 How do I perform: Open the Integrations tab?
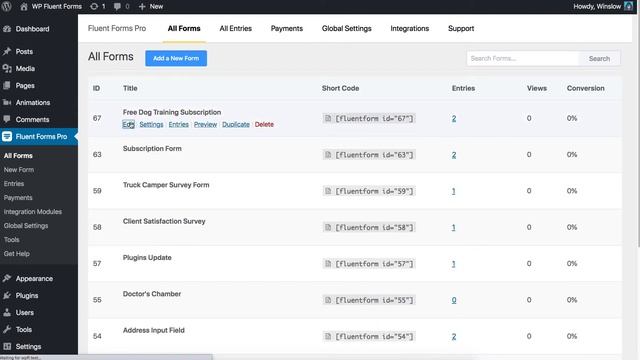pyautogui.click(x=409, y=29)
